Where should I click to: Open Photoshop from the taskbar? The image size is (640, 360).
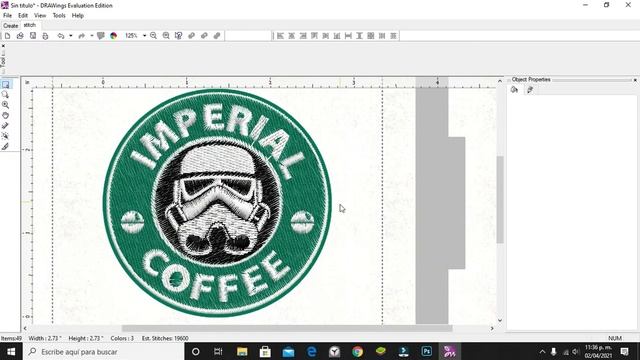427,351
